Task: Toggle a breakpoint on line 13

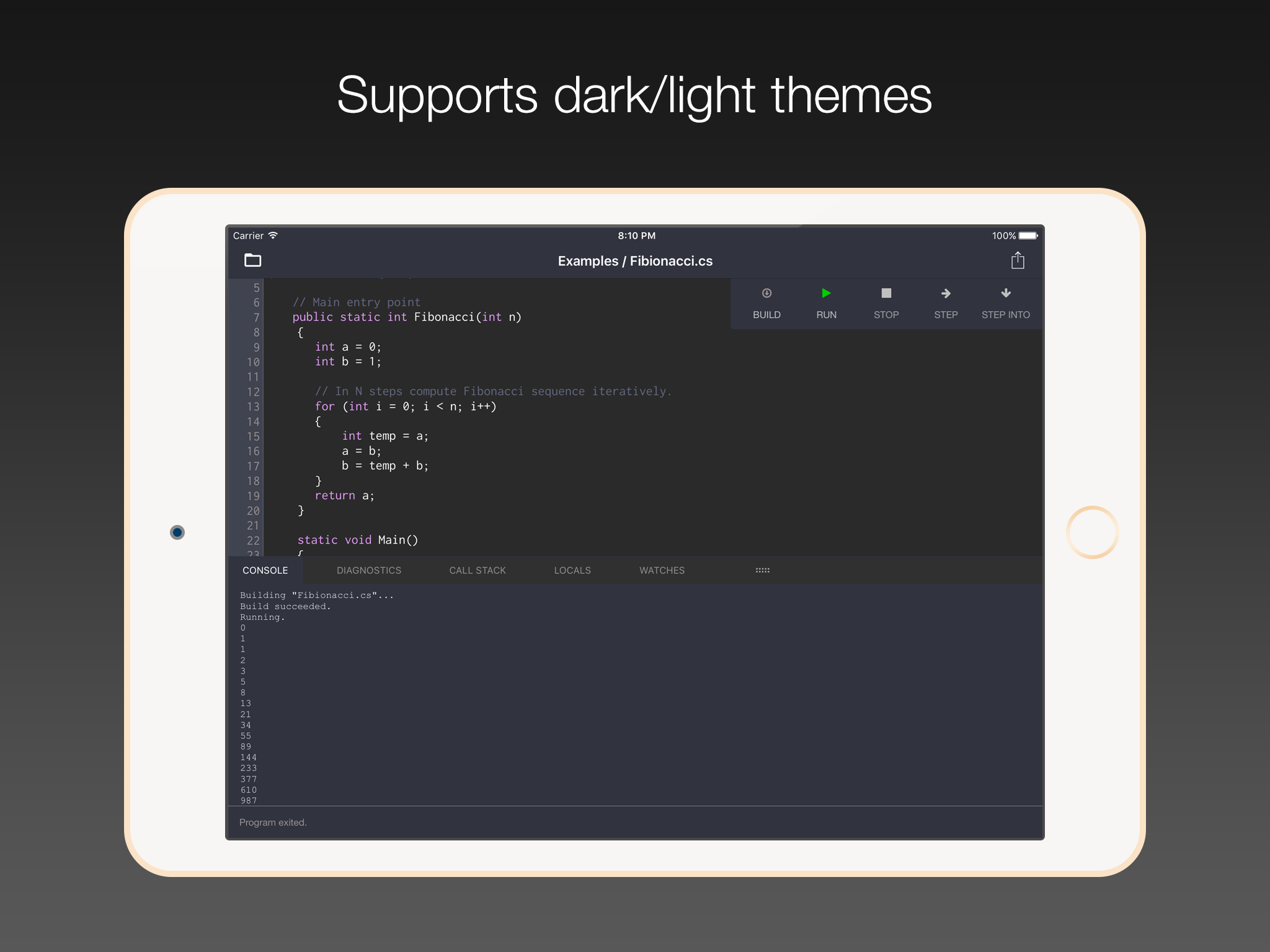Action: 253,407
